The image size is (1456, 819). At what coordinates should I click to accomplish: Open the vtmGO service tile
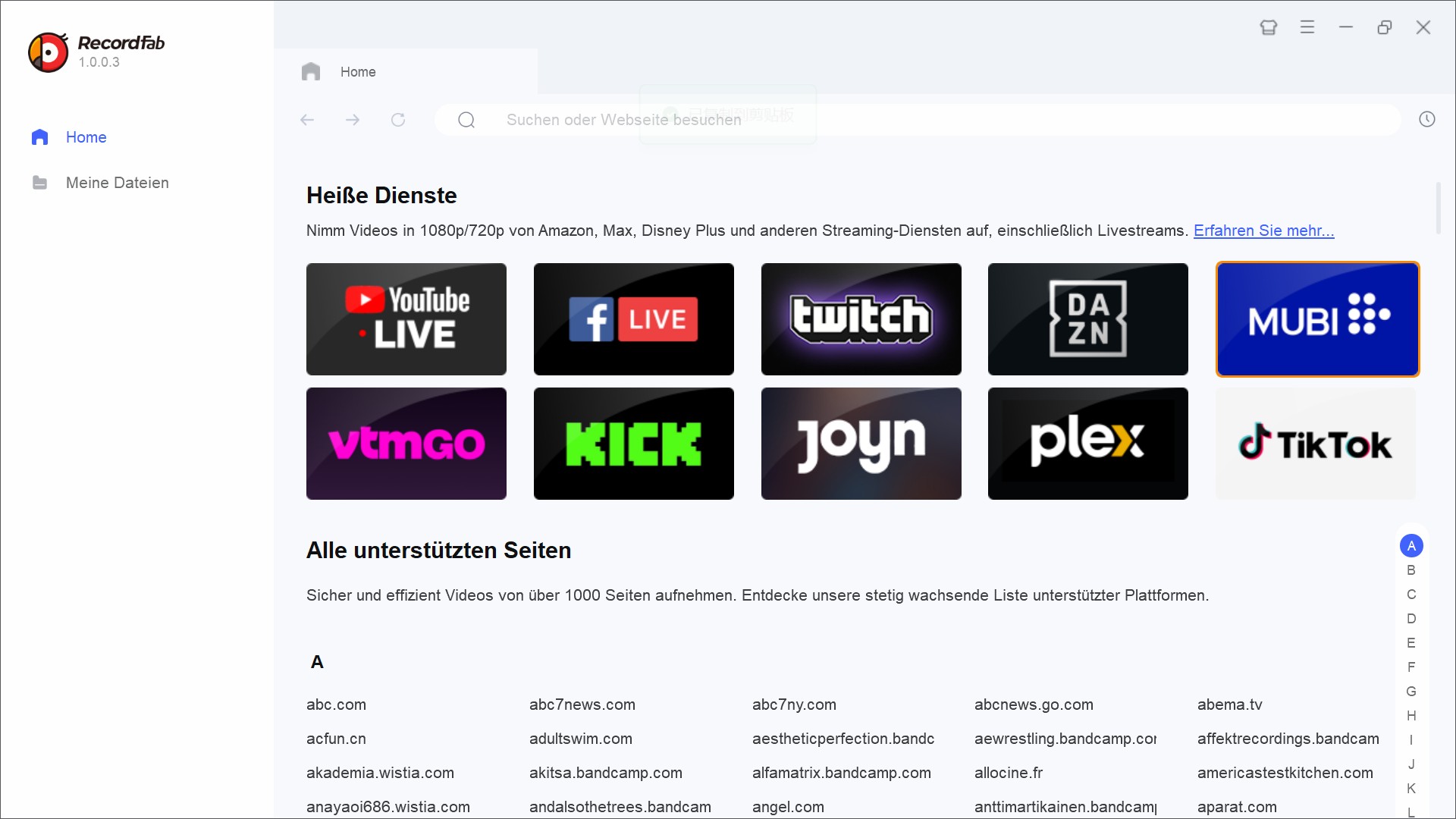click(x=406, y=444)
